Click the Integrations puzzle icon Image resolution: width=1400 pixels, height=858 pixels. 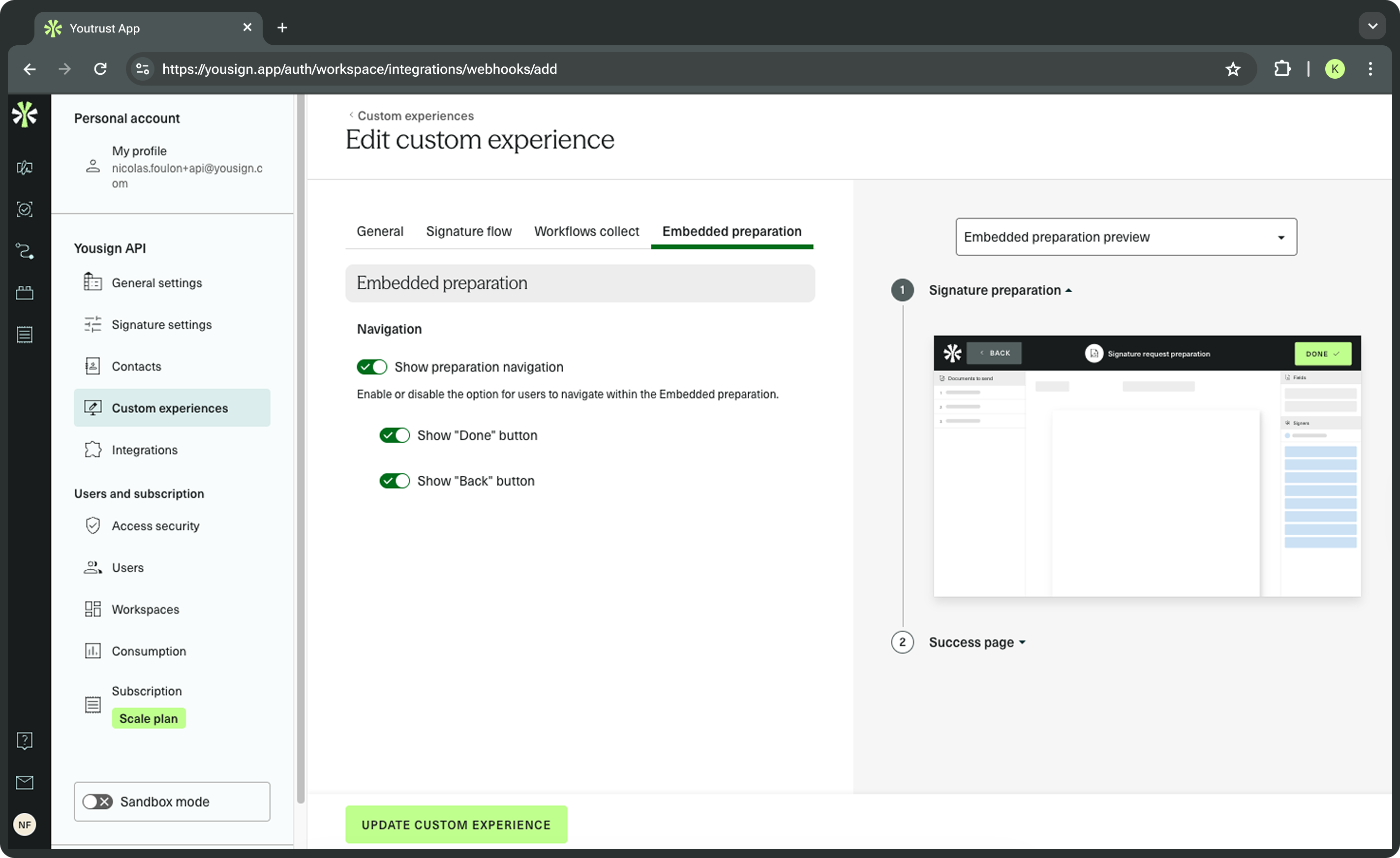(x=92, y=450)
